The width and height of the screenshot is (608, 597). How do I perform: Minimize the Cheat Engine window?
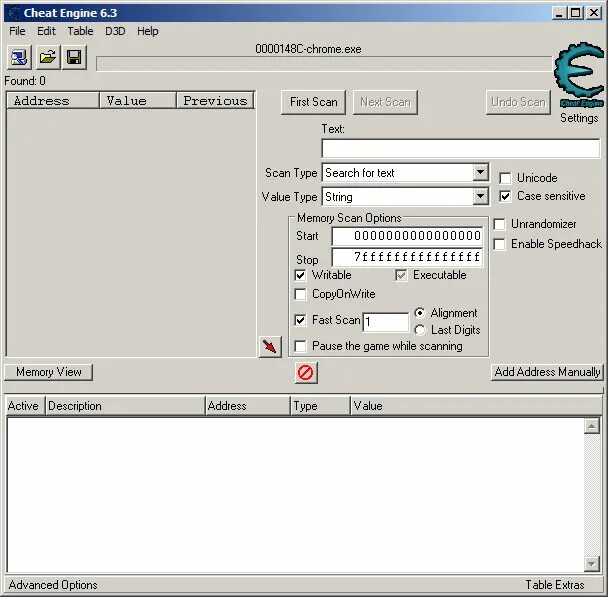pos(559,13)
